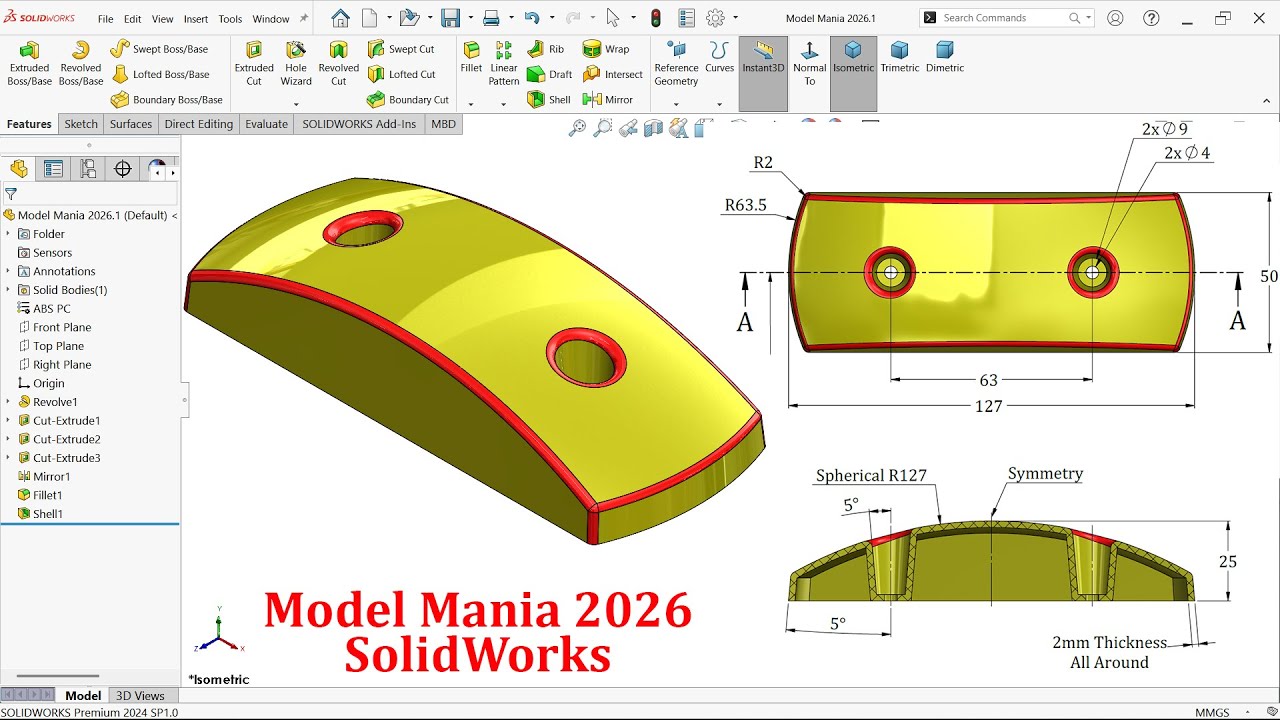Image resolution: width=1280 pixels, height=720 pixels.
Task: Open the Hole Wizard dropdown arrow
Action: click(x=296, y=104)
